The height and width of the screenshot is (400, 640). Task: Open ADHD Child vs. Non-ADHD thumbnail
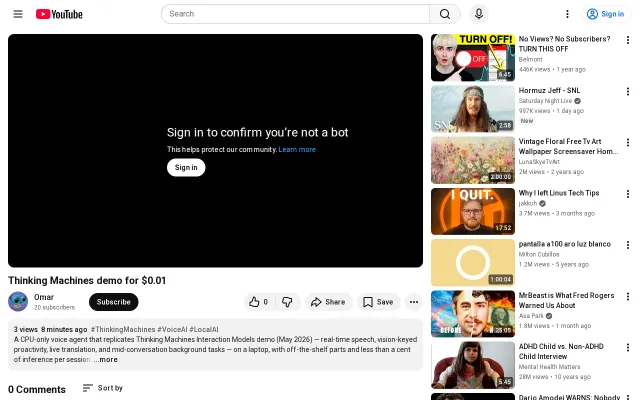(473, 365)
